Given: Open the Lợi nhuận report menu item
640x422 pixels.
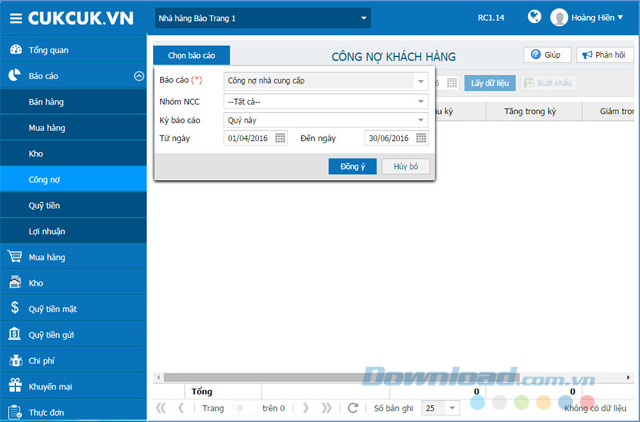Looking at the screenshot, I should (x=47, y=231).
